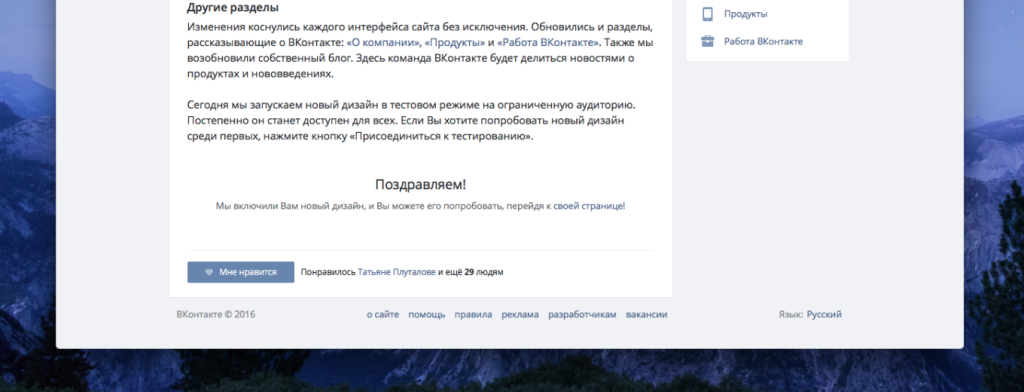Change the language via Русский link
The height and width of the screenshot is (392, 1024).
click(824, 314)
